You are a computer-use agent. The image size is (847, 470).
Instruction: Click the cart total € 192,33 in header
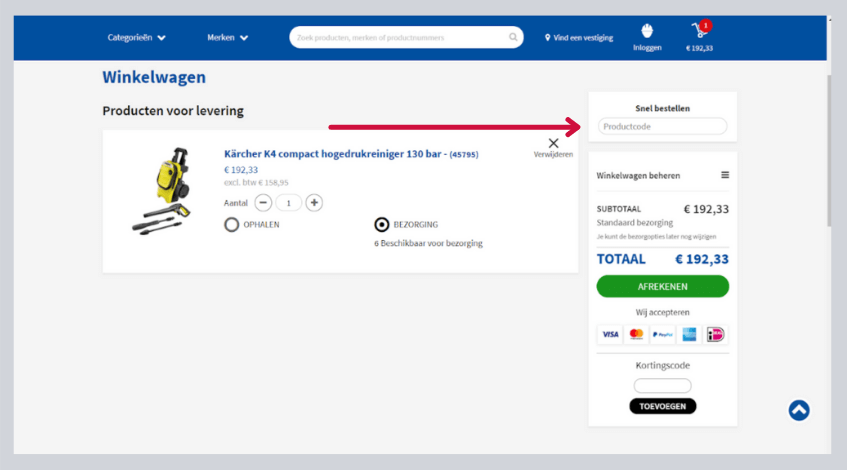[x=699, y=48]
